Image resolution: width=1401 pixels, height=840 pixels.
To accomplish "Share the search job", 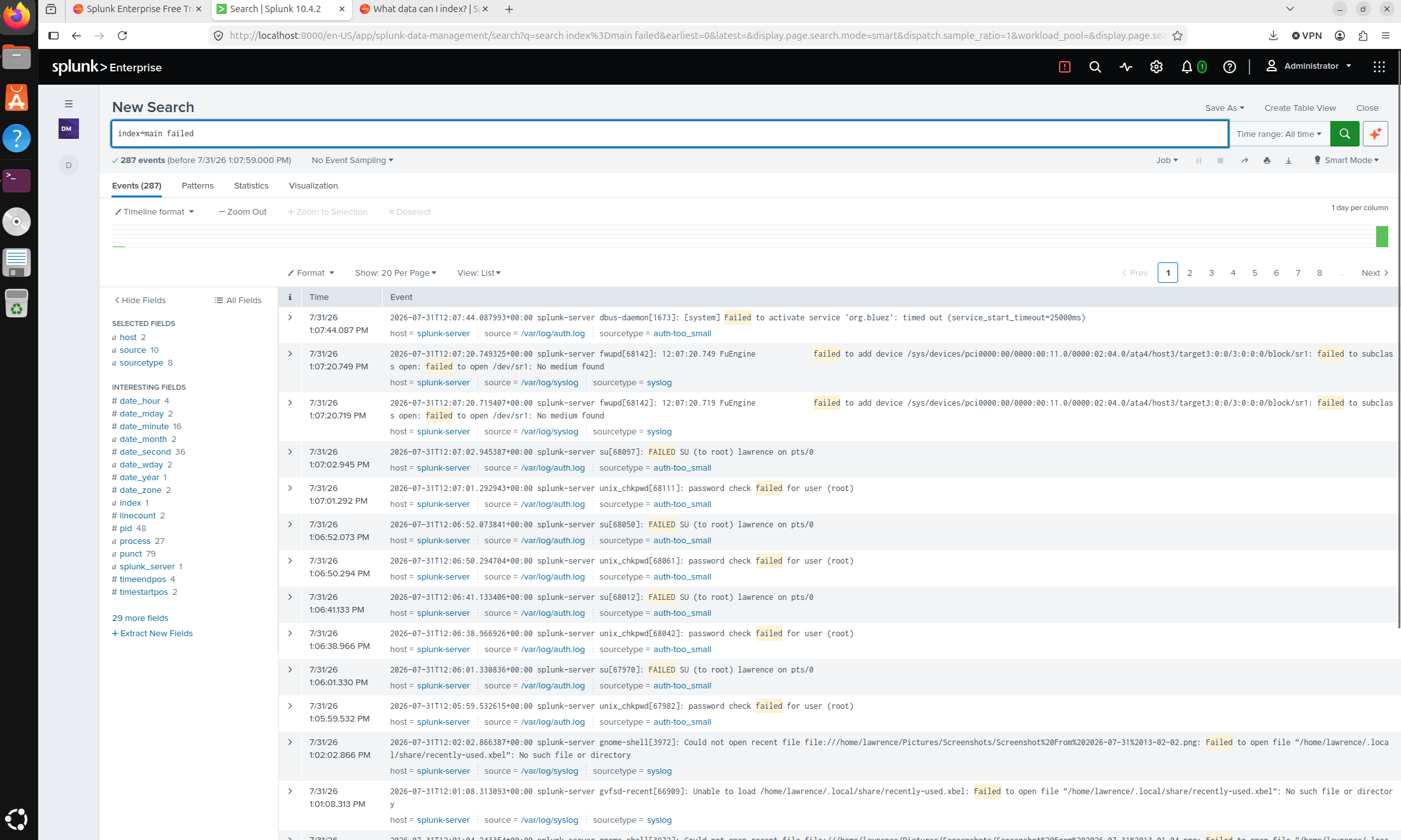I will pyautogui.click(x=1244, y=160).
